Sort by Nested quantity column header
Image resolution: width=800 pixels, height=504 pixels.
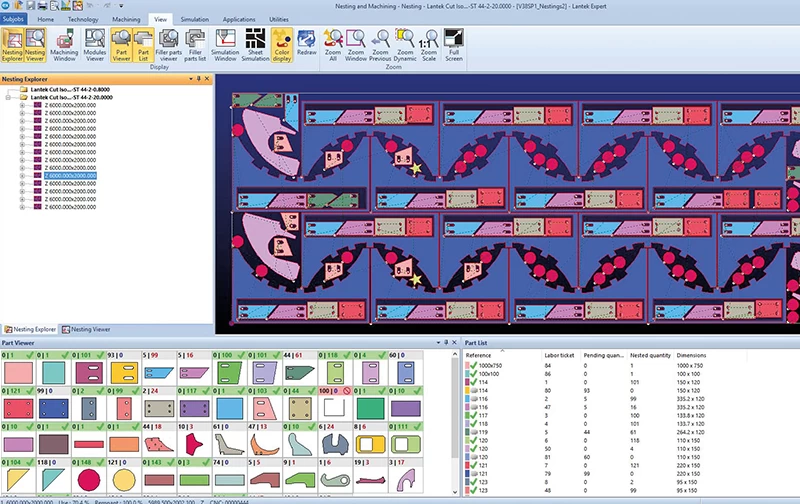(650, 355)
